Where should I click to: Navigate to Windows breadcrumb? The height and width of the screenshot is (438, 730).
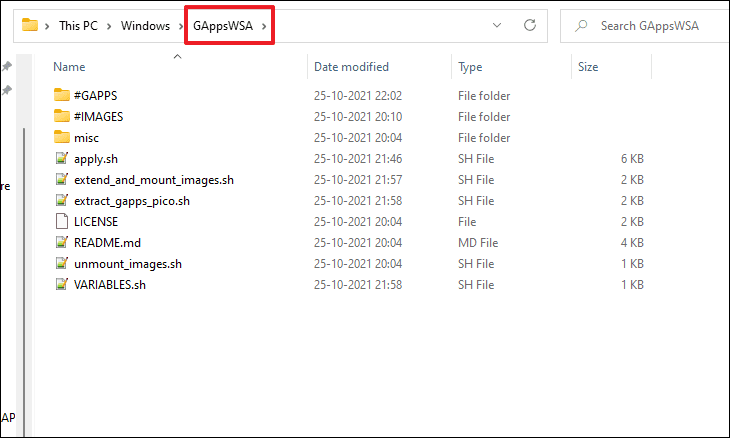[145, 26]
